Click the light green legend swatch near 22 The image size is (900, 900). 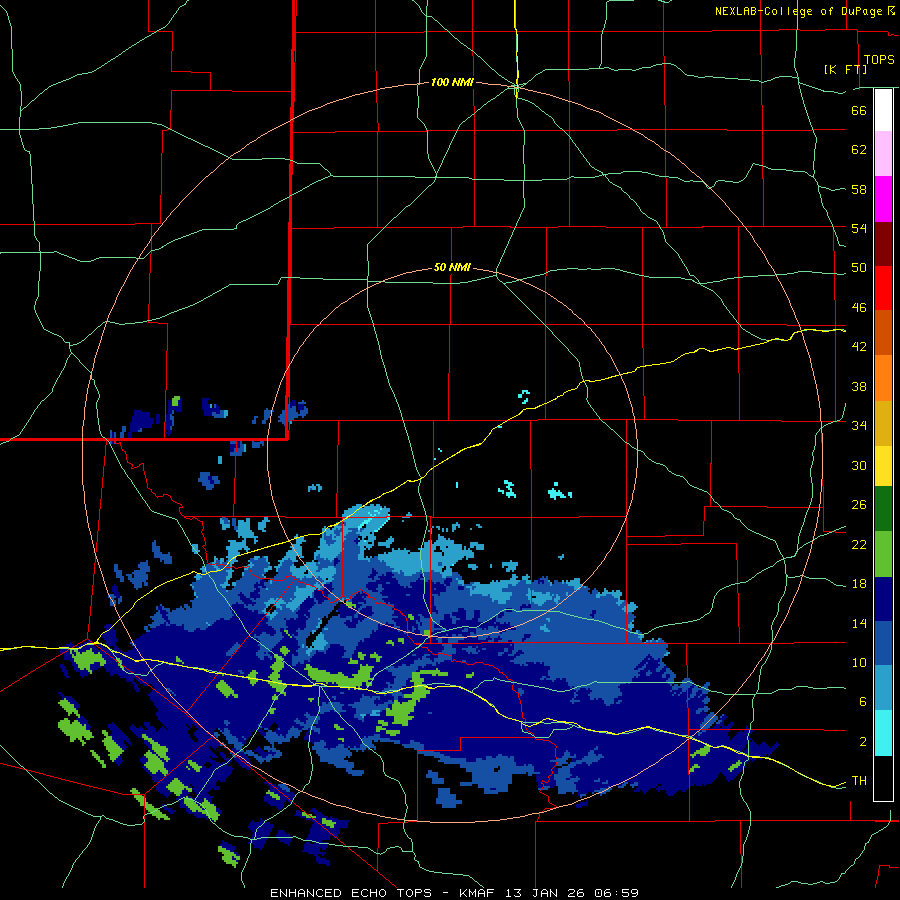(x=883, y=554)
